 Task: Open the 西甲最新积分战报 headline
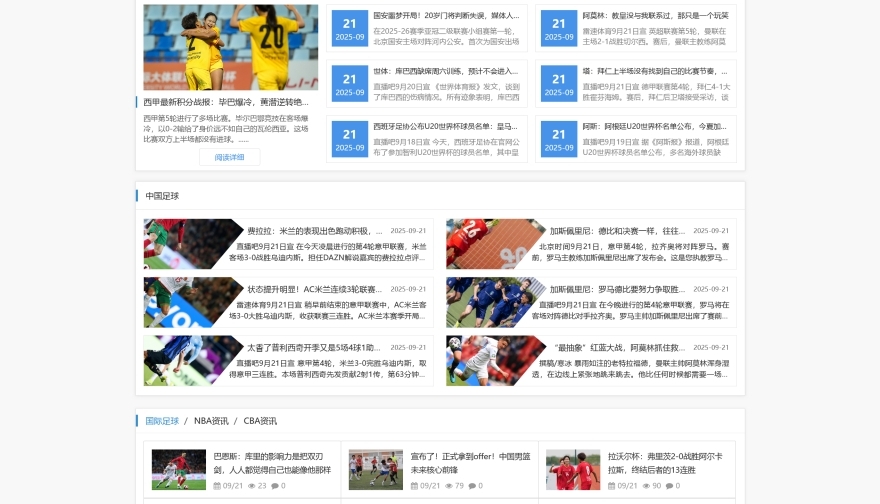click(x=226, y=102)
